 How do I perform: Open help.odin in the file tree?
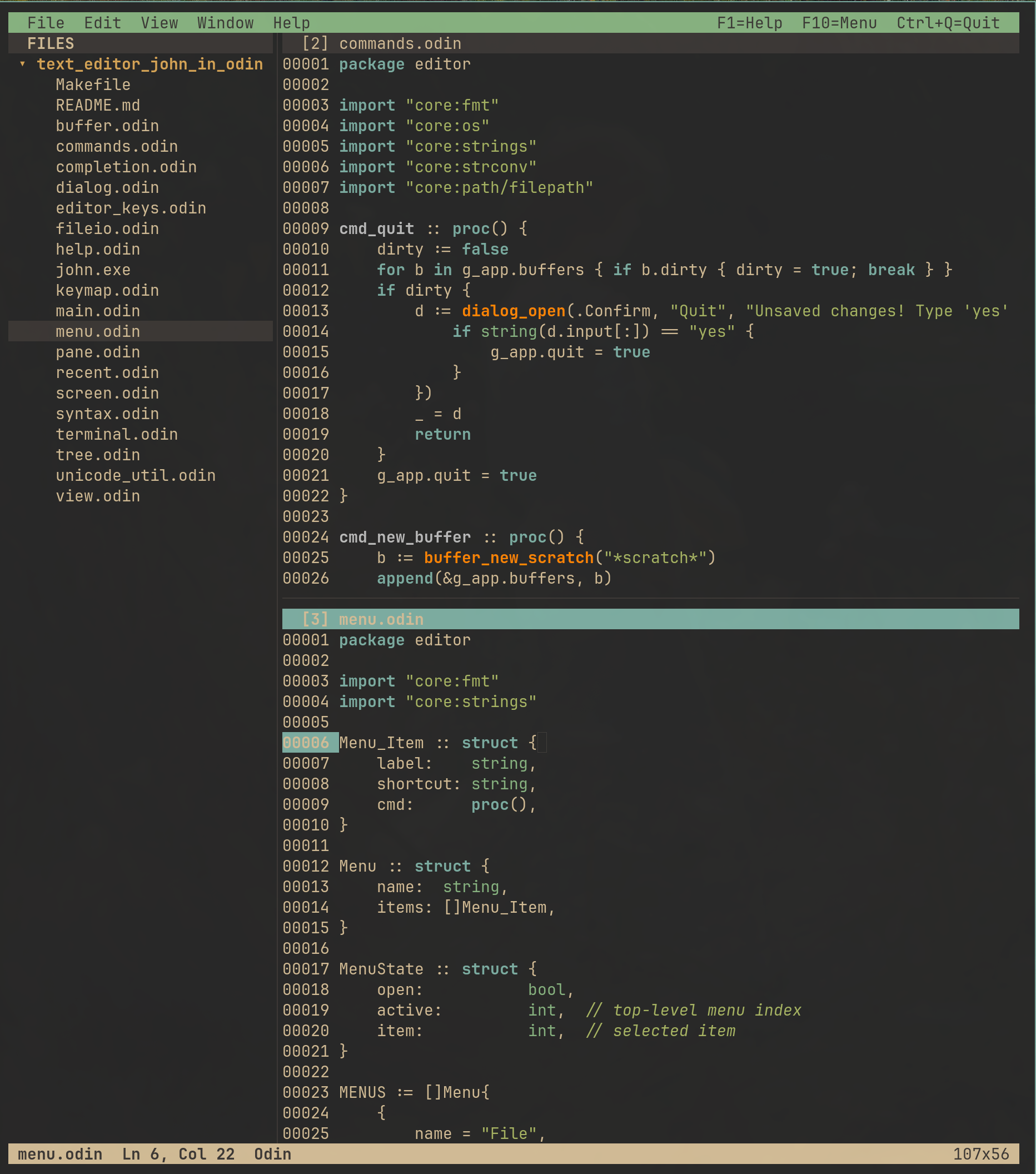(98, 249)
